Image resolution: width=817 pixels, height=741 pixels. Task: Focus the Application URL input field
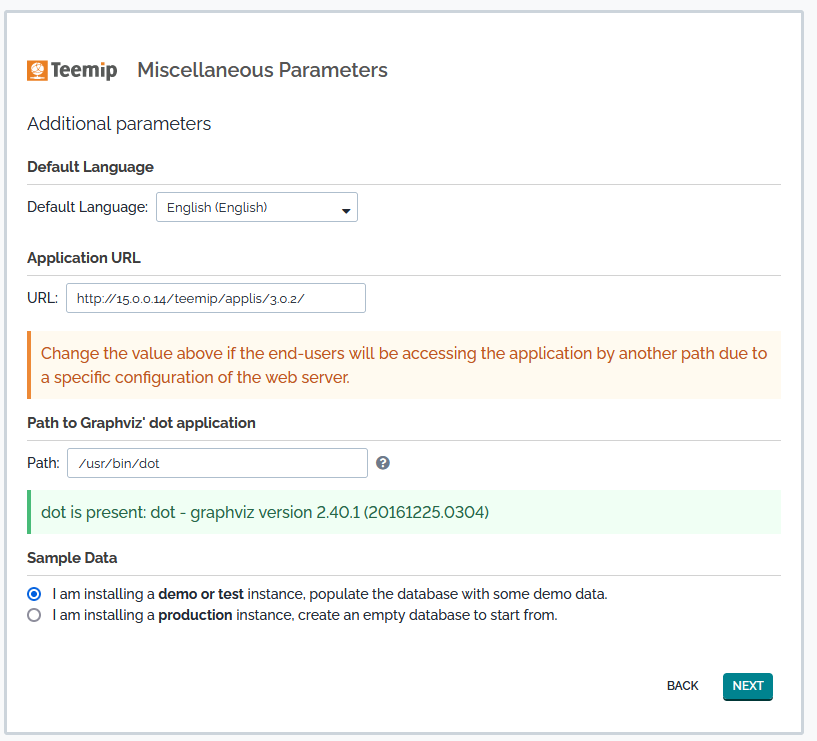215,298
